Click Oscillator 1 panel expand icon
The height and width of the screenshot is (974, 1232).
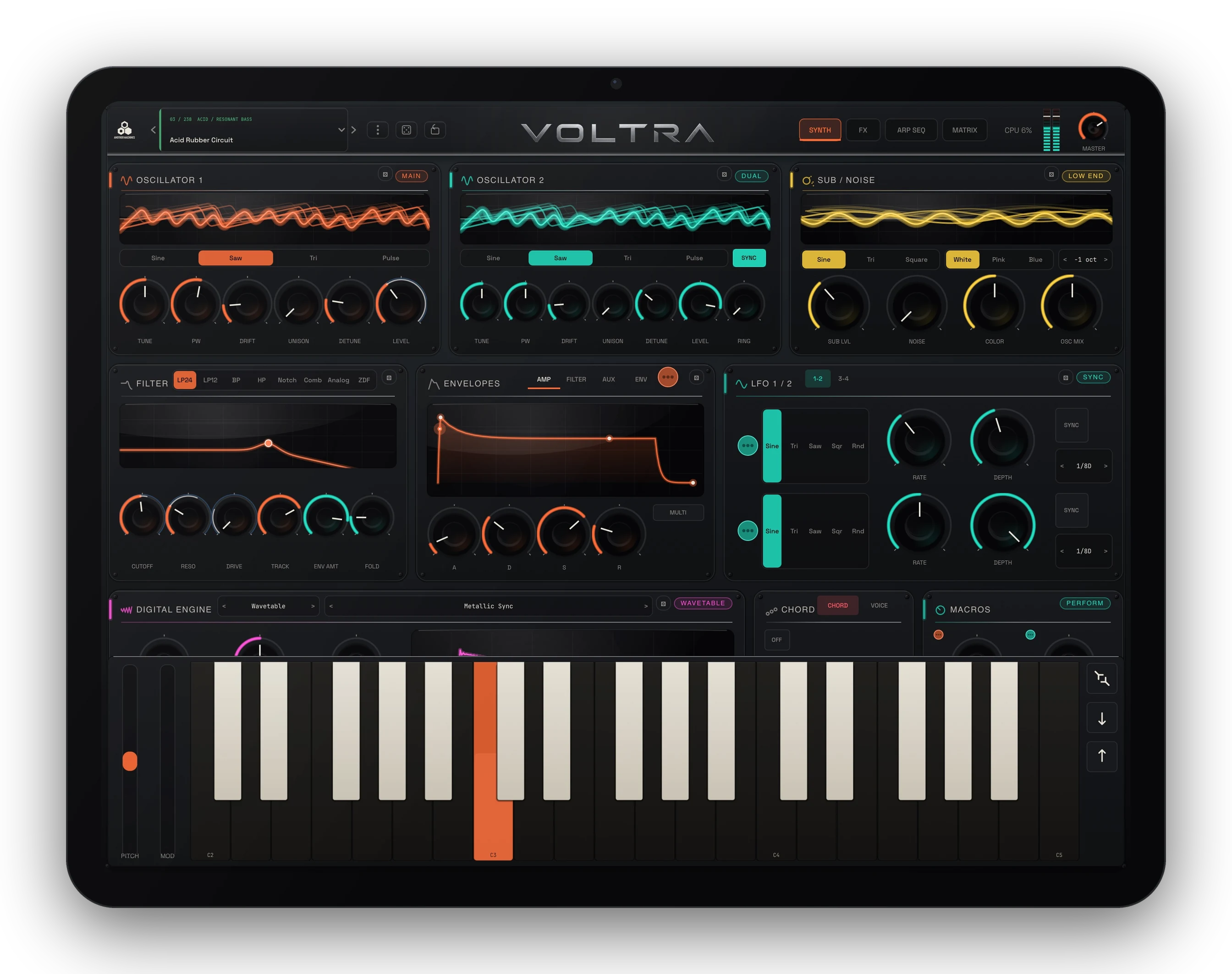(x=385, y=175)
